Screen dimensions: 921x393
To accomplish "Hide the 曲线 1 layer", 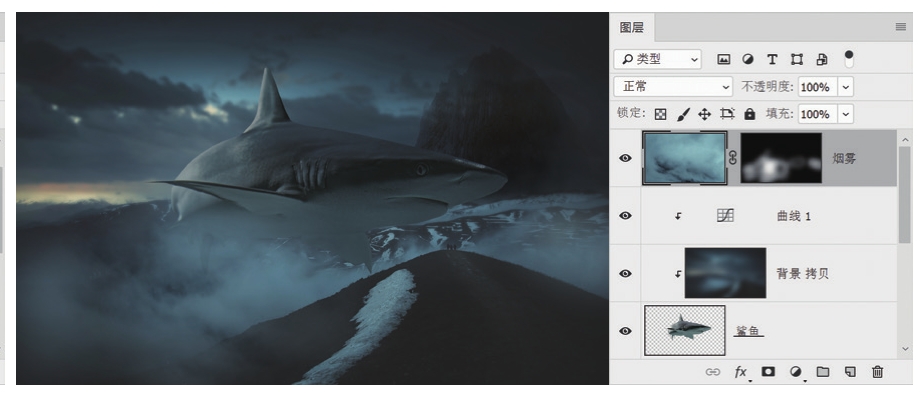I will pos(626,216).
